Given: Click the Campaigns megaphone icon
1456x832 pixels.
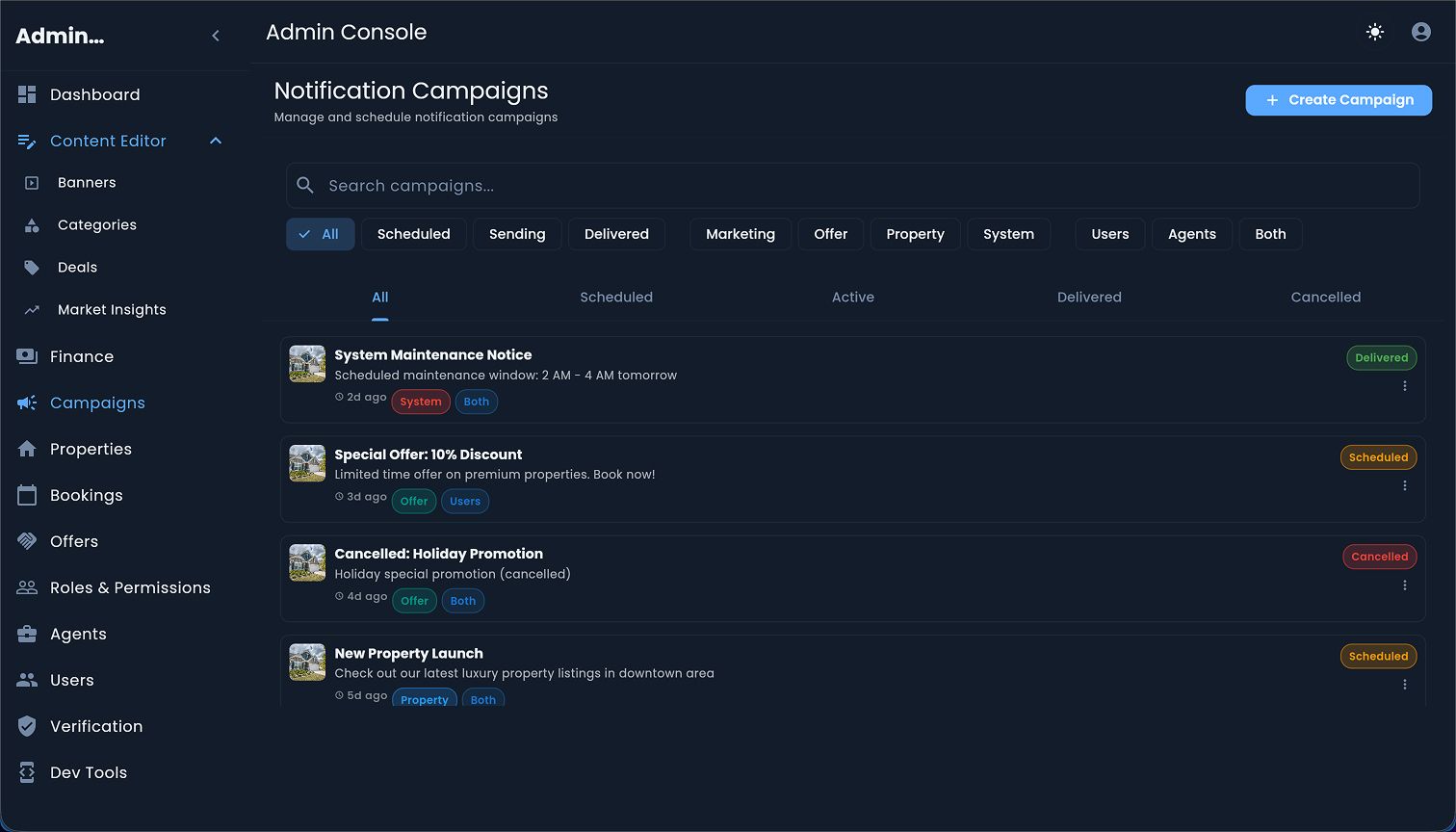Looking at the screenshot, I should [27, 403].
